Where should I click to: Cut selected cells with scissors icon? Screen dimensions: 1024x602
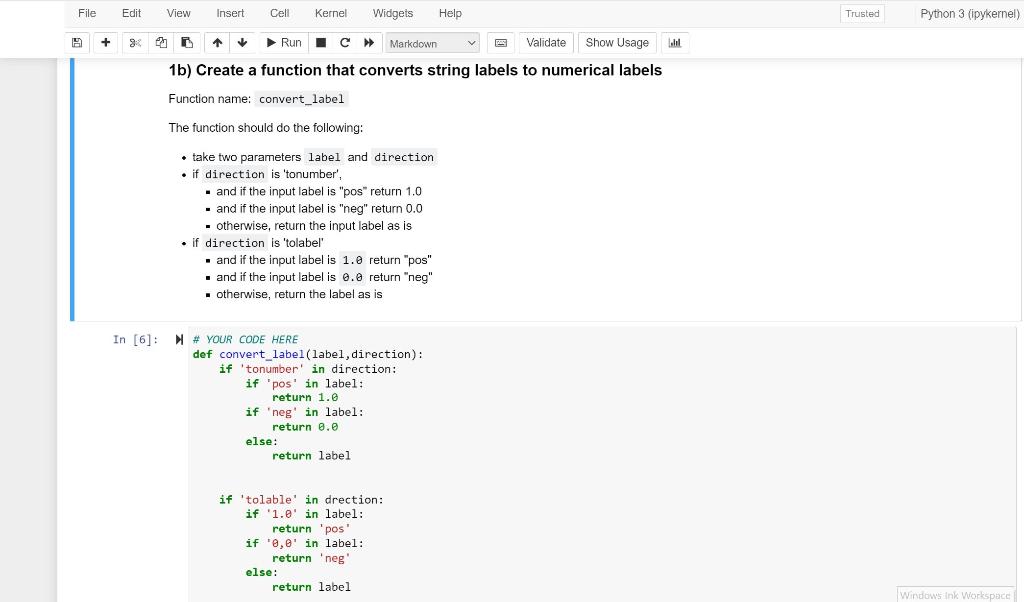[135, 43]
